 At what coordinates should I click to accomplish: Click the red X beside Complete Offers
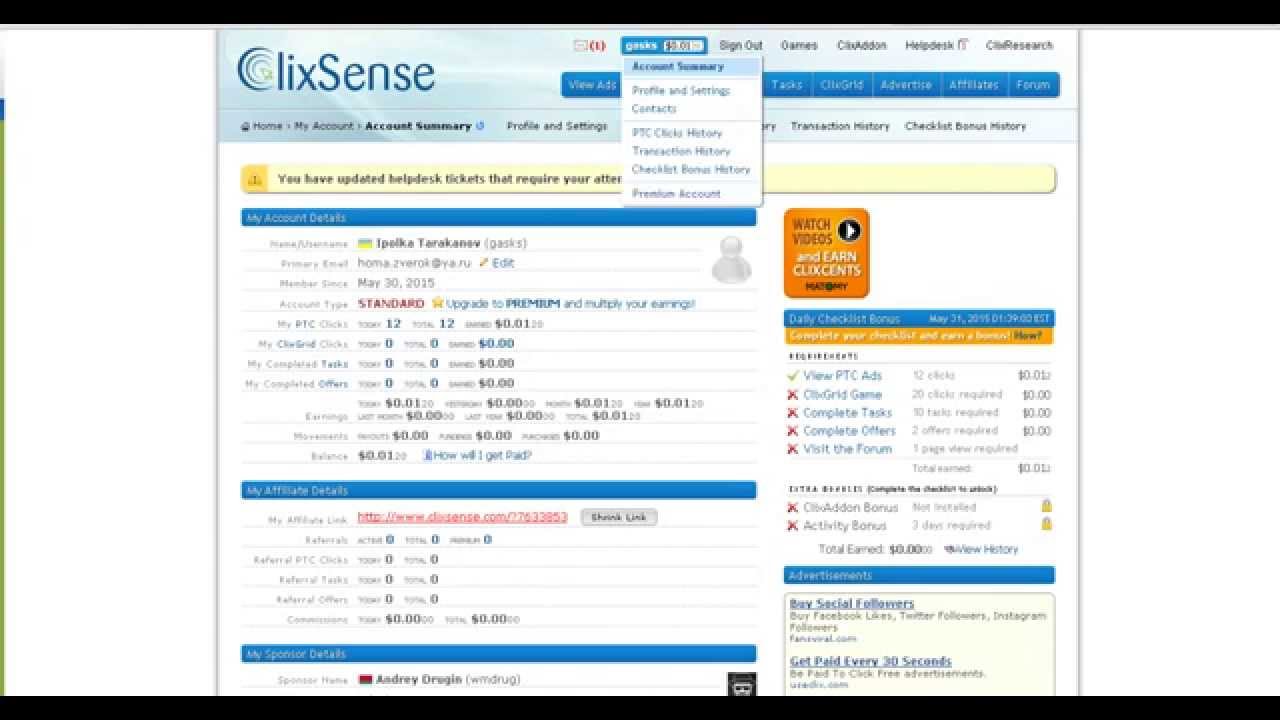[x=792, y=431]
